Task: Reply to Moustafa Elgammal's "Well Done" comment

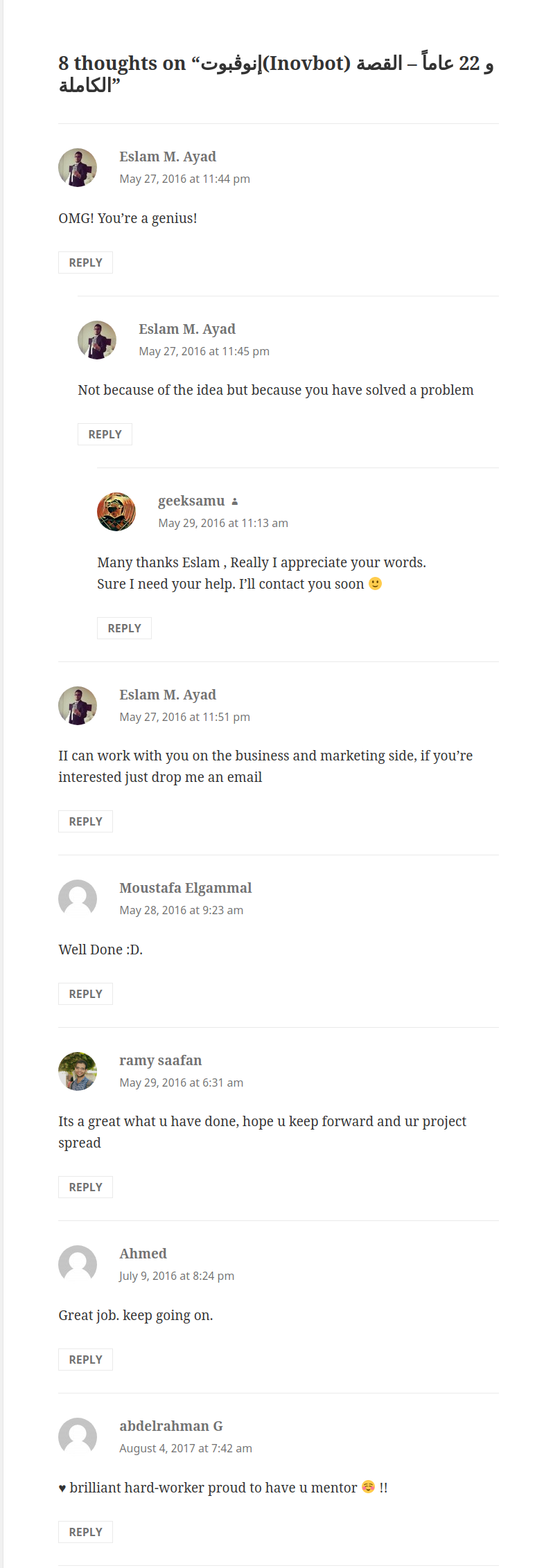Action: coord(85,994)
